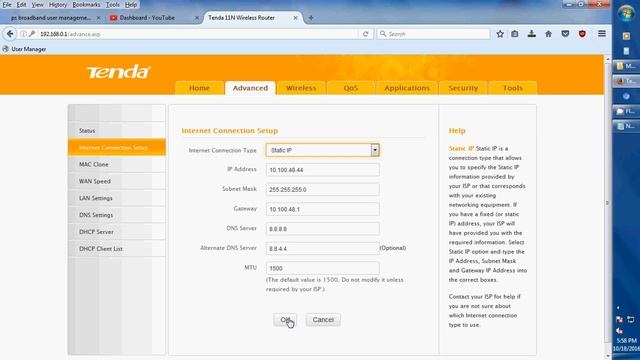Image resolution: width=640 pixels, height=360 pixels.
Task: Go to the Firefox Home icon
Action: (549, 34)
